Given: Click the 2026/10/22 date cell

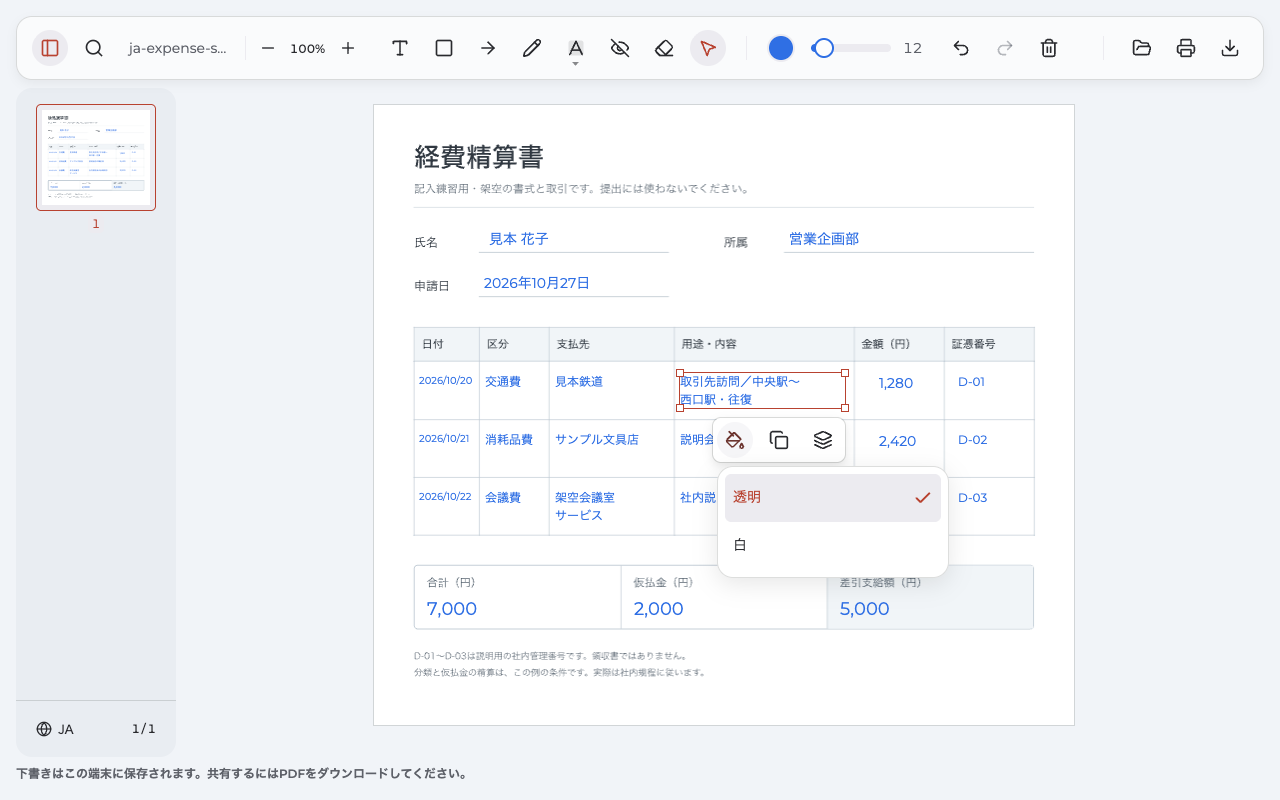Looking at the screenshot, I should [x=445, y=497].
